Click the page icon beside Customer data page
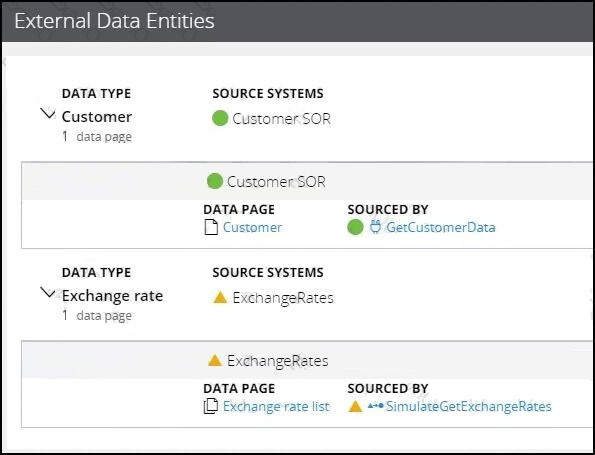This screenshot has height=455, width=595. tap(211, 227)
